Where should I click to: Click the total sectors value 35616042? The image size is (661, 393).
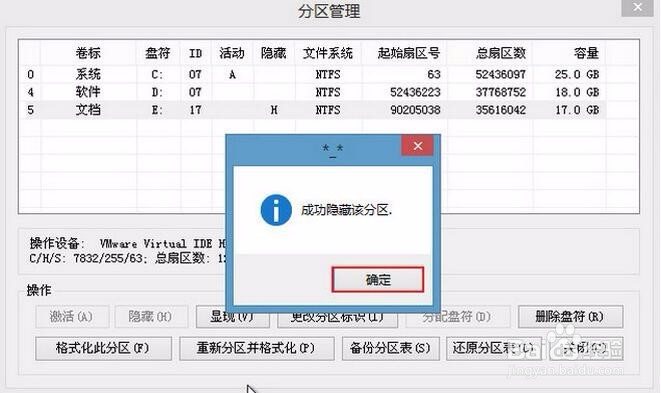pyautogui.click(x=501, y=110)
